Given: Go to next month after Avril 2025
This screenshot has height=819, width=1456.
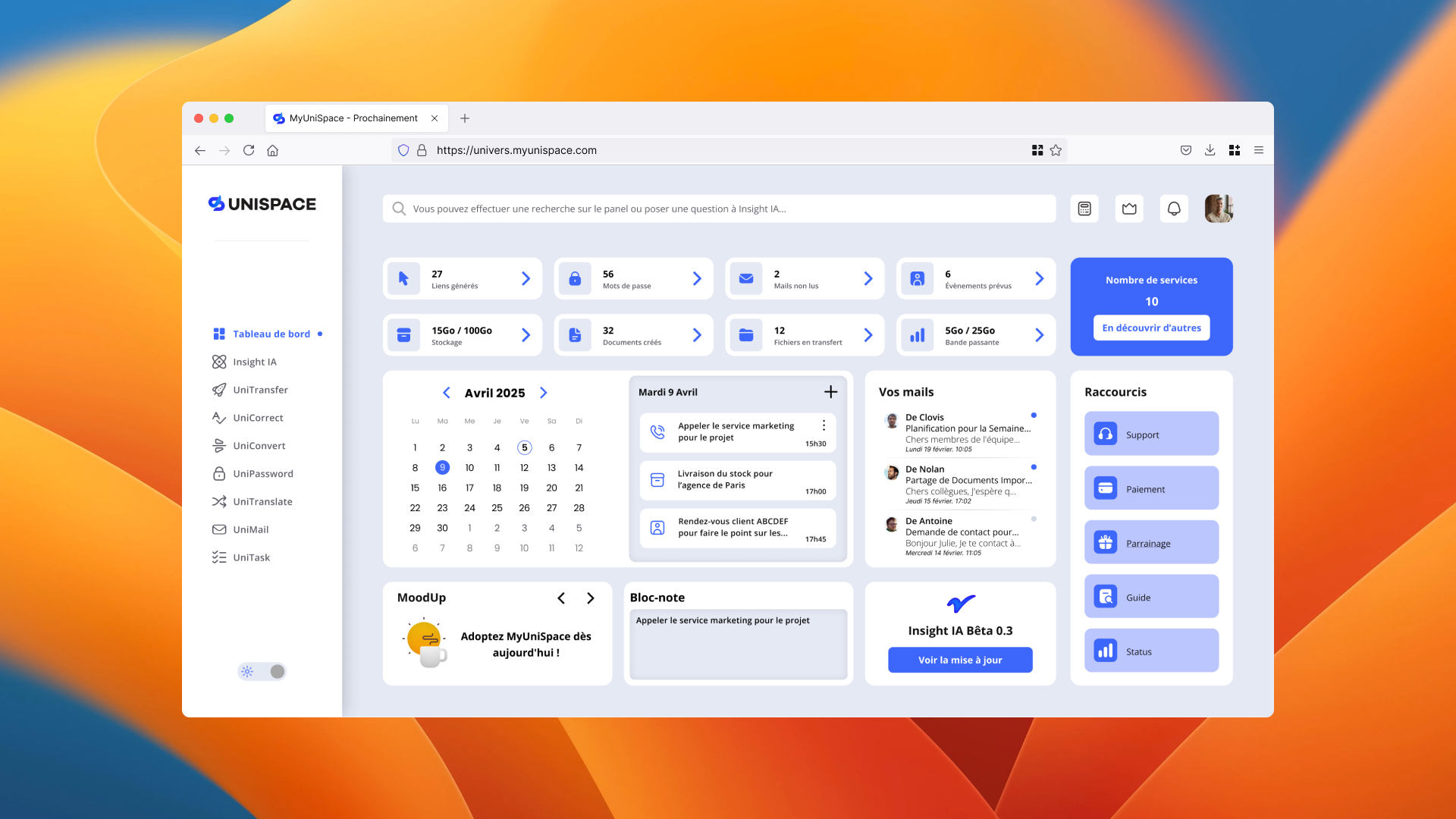Looking at the screenshot, I should click(543, 392).
